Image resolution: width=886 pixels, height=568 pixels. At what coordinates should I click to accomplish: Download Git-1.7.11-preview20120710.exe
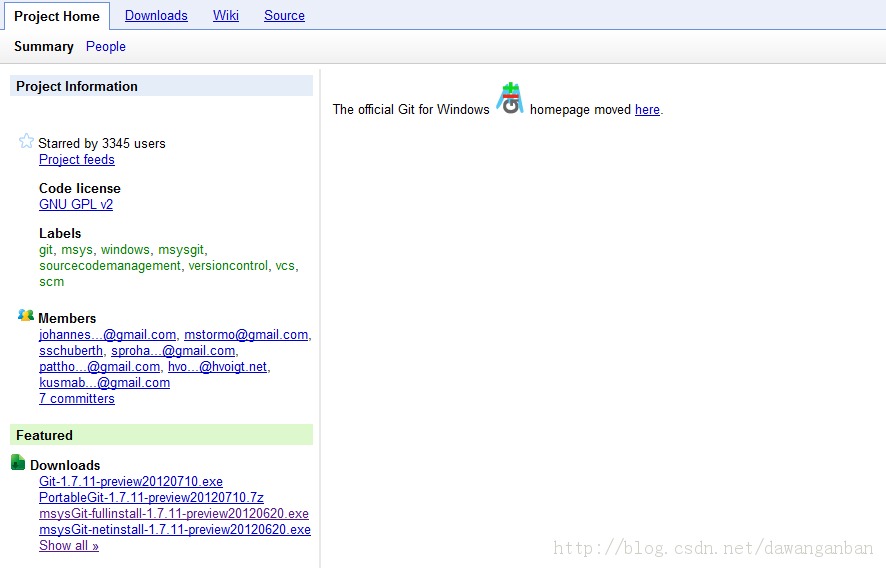point(131,482)
